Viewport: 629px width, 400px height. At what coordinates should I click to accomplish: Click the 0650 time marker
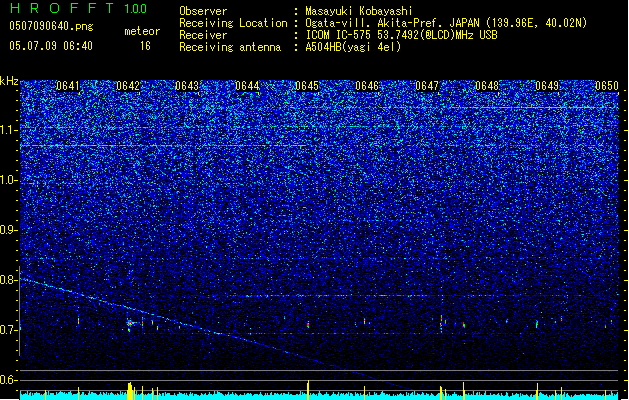607,86
